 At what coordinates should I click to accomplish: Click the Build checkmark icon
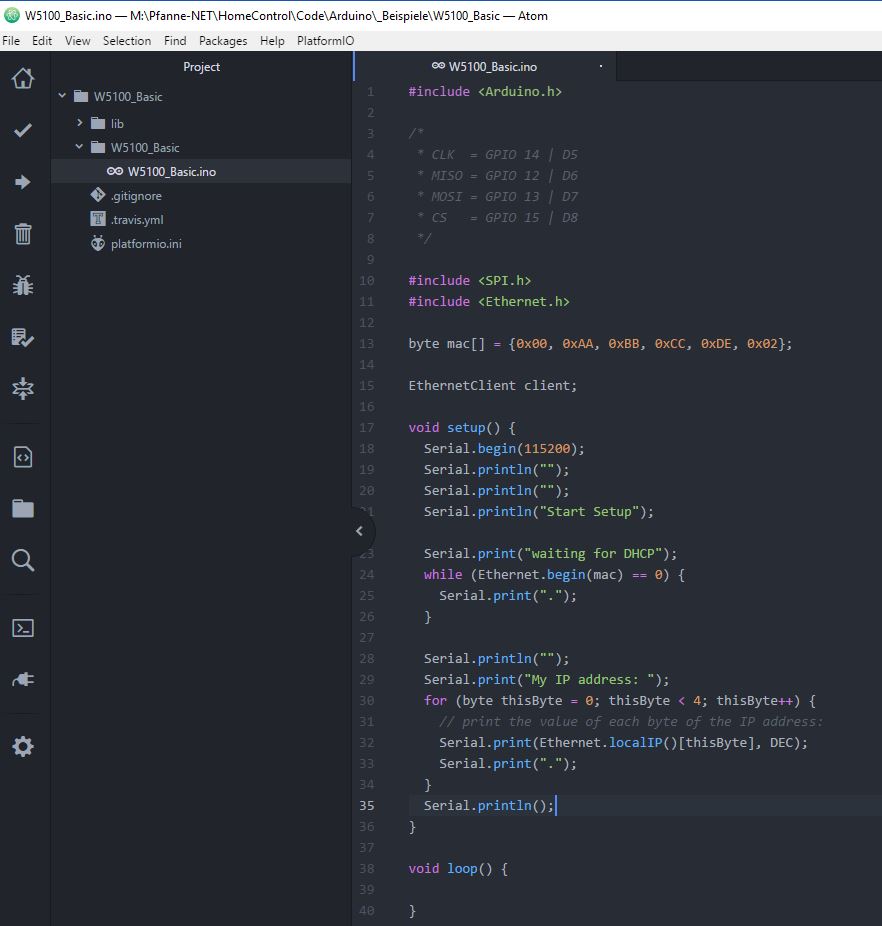(23, 130)
